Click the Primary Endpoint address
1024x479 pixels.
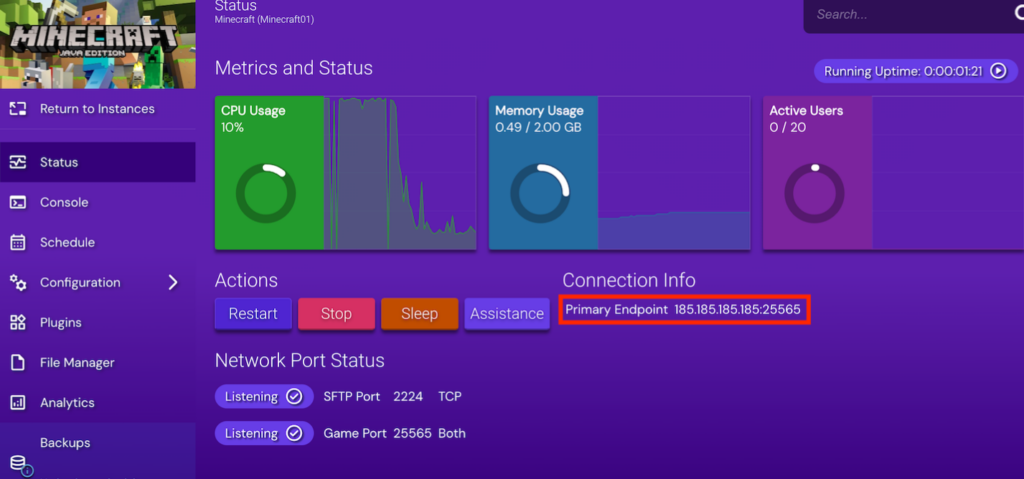(x=737, y=310)
